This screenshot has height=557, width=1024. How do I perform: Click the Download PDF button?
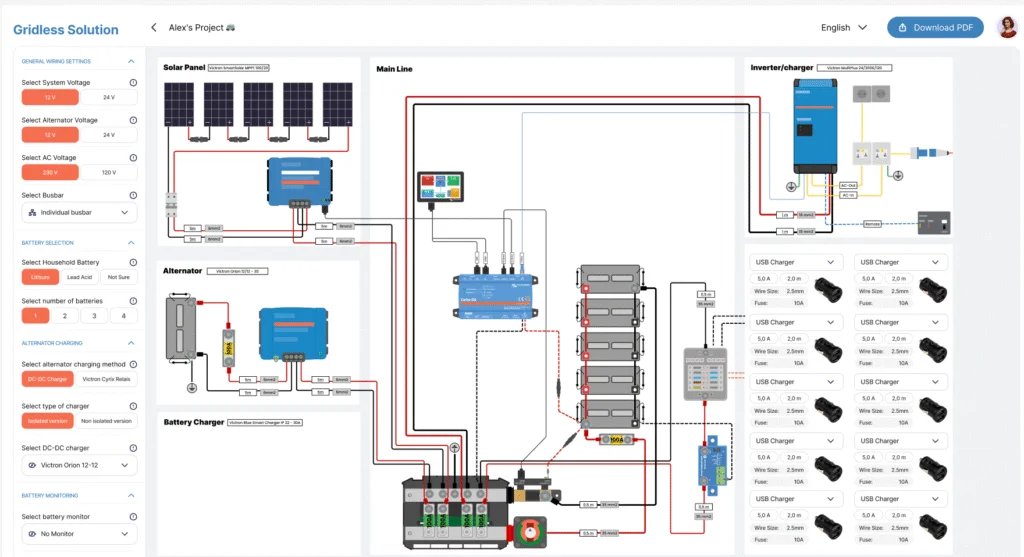(x=935, y=27)
